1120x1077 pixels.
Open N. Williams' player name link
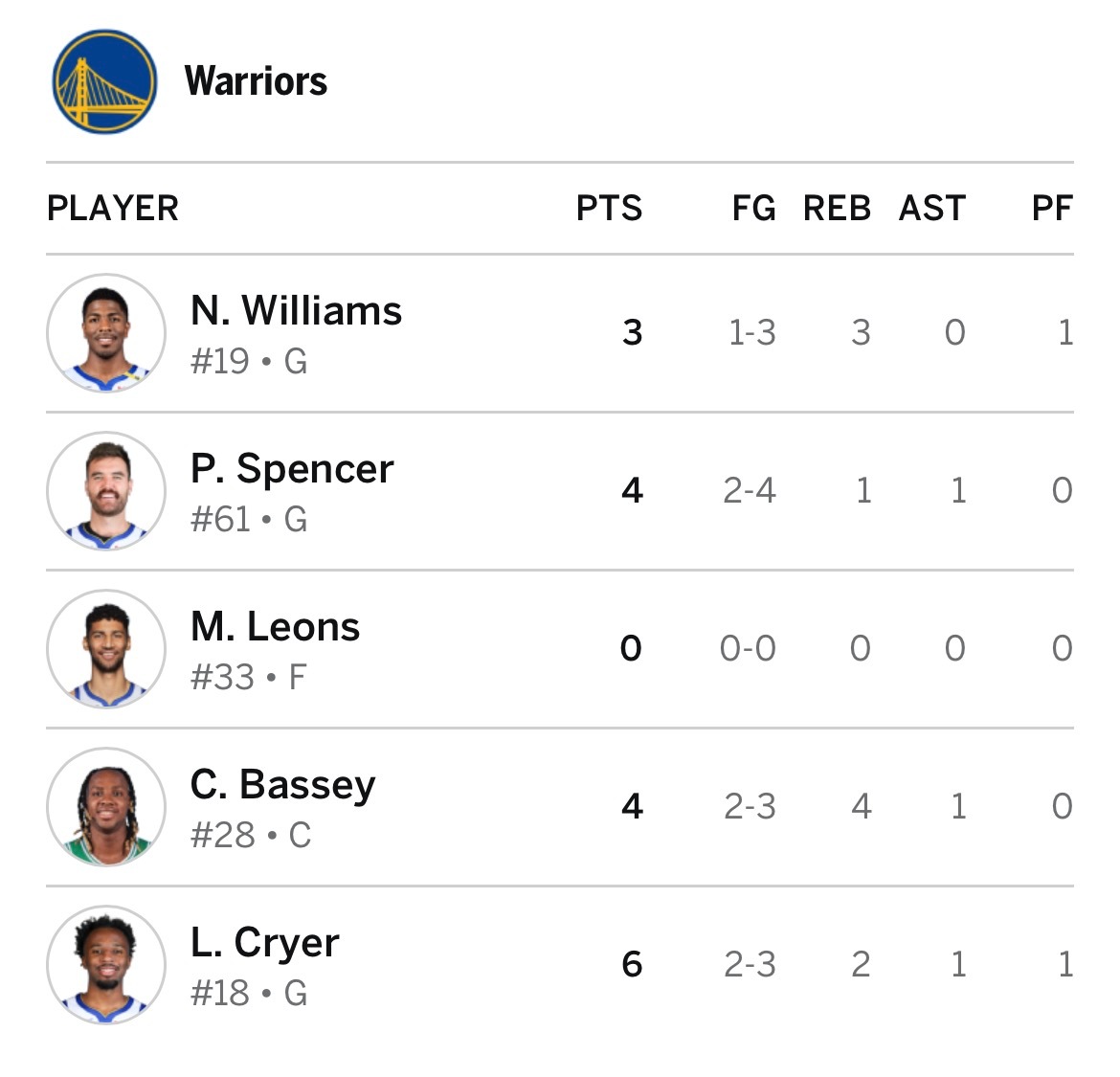pos(296,311)
